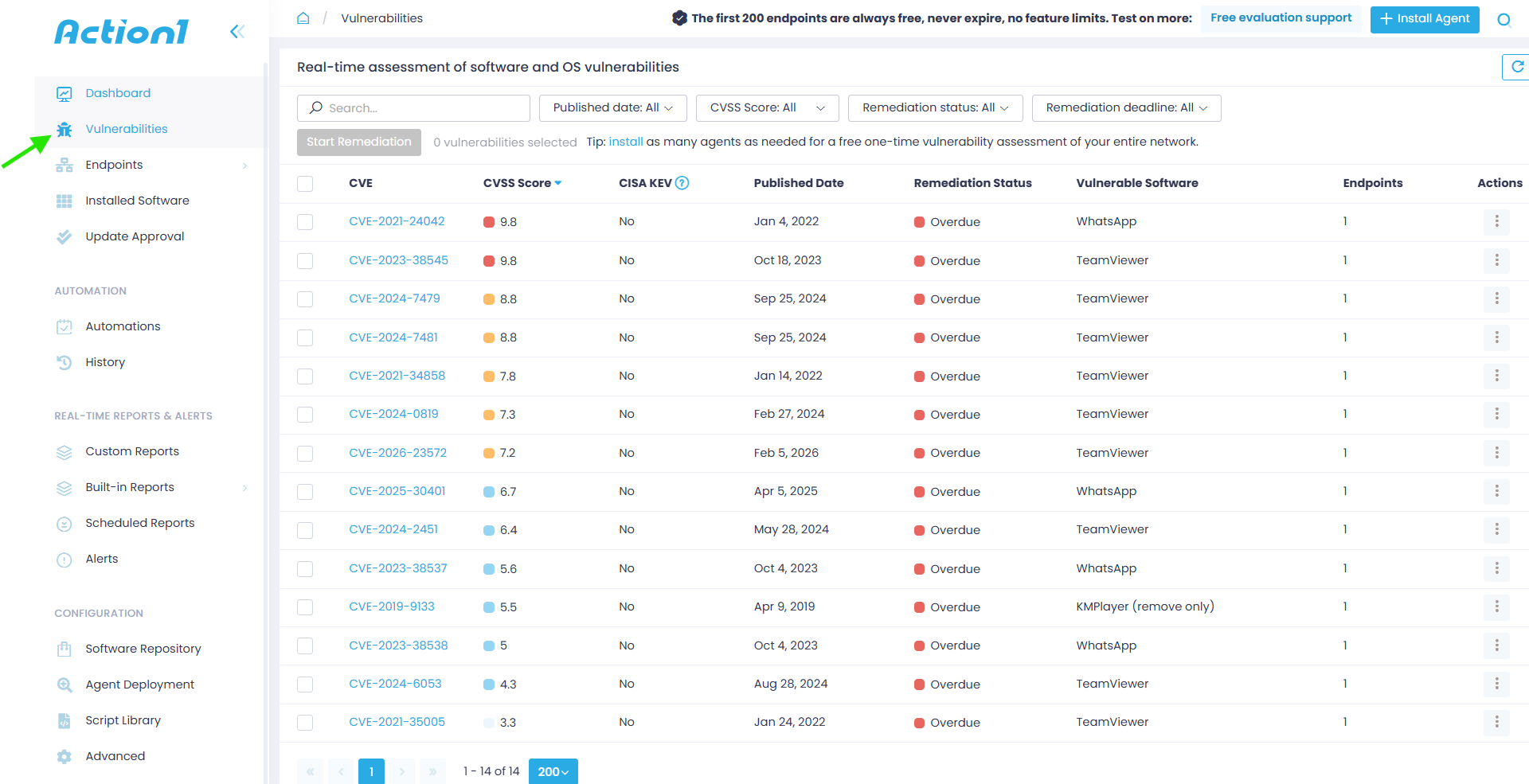The image size is (1529, 784).
Task: Open Software Repository in sidebar
Action: (143, 649)
